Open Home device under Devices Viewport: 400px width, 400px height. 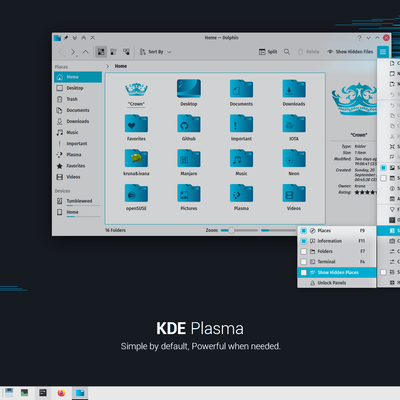[x=78, y=212]
